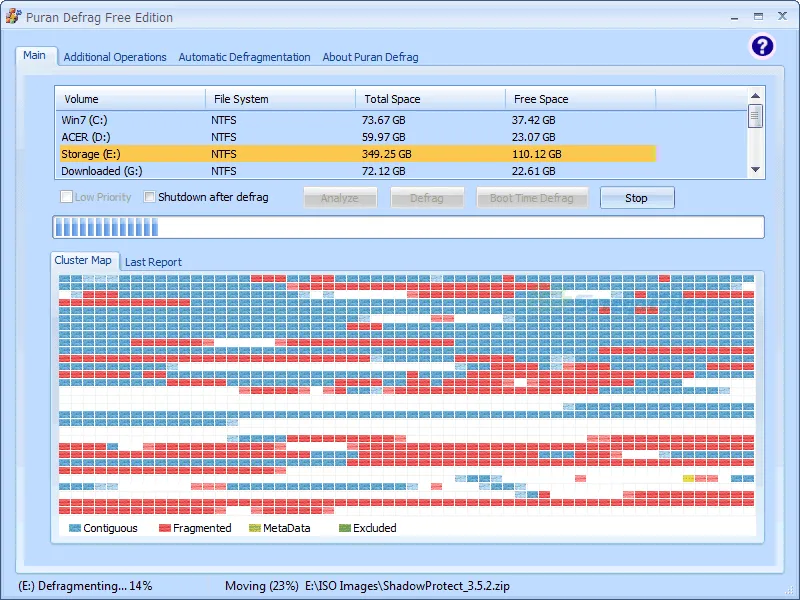Open the Automatic Defragmentation tab
This screenshot has width=800, height=600.
point(244,57)
